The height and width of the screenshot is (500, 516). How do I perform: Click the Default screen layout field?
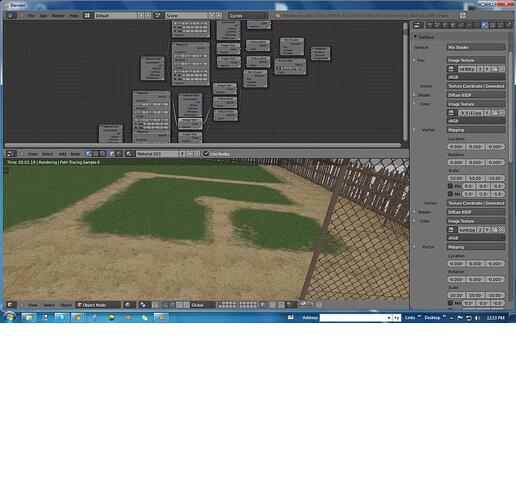tap(116, 15)
